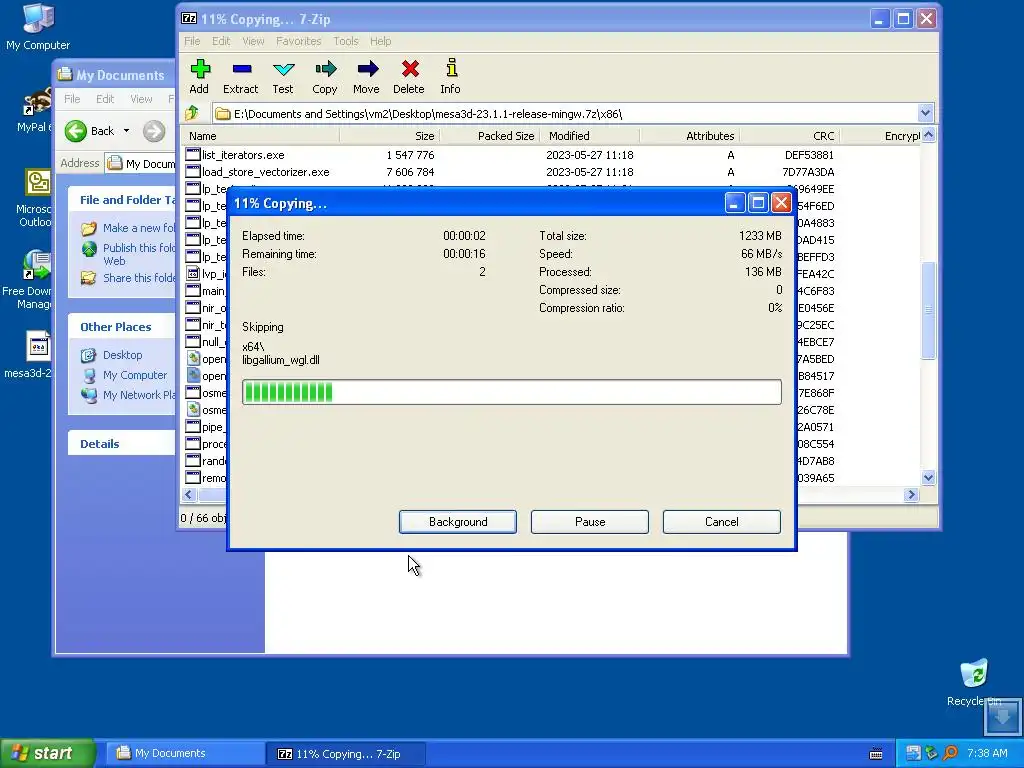
Task: Sort by the Modified column header
Action: click(590, 136)
